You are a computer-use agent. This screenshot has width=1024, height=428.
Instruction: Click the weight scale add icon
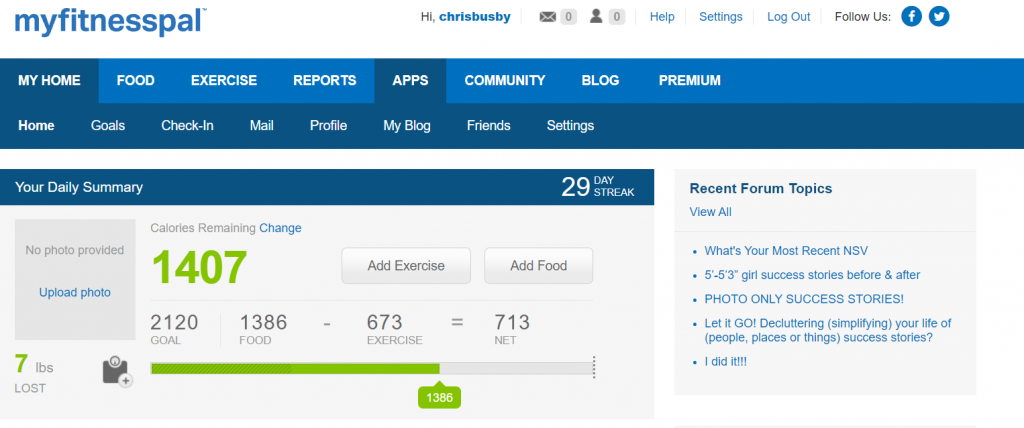pyautogui.click(x=117, y=372)
